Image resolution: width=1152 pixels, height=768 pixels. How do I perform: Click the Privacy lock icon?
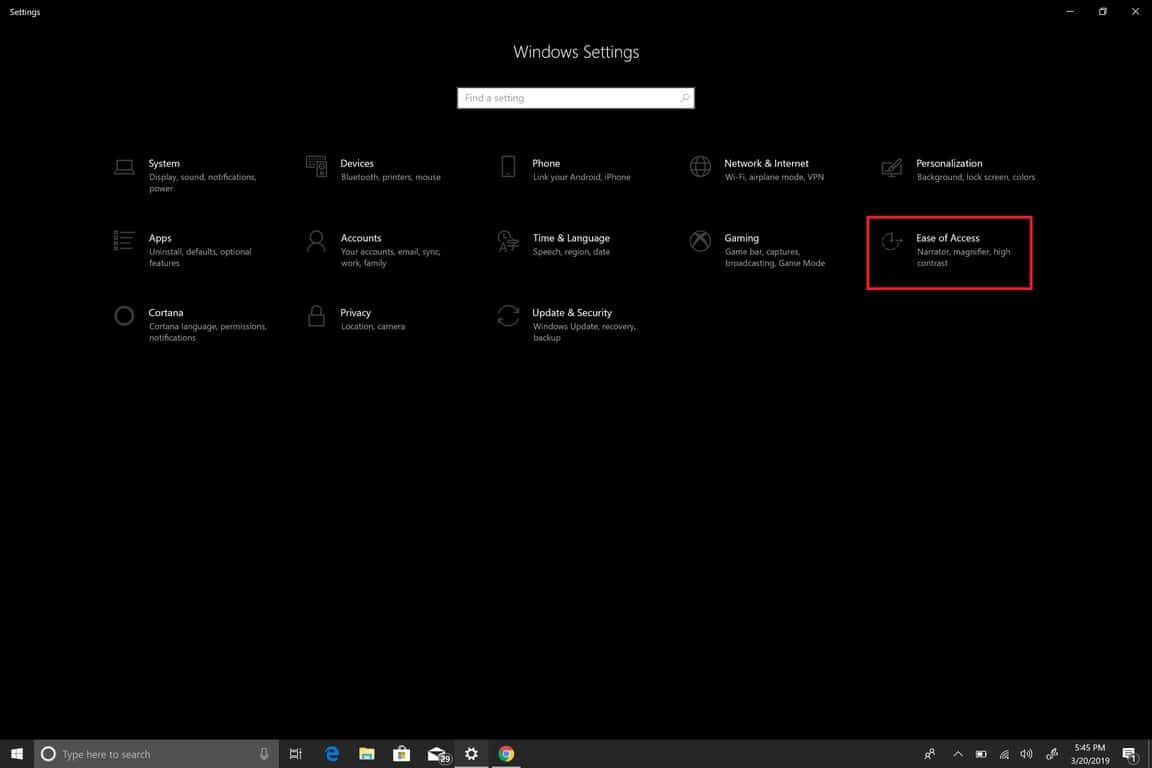point(316,316)
